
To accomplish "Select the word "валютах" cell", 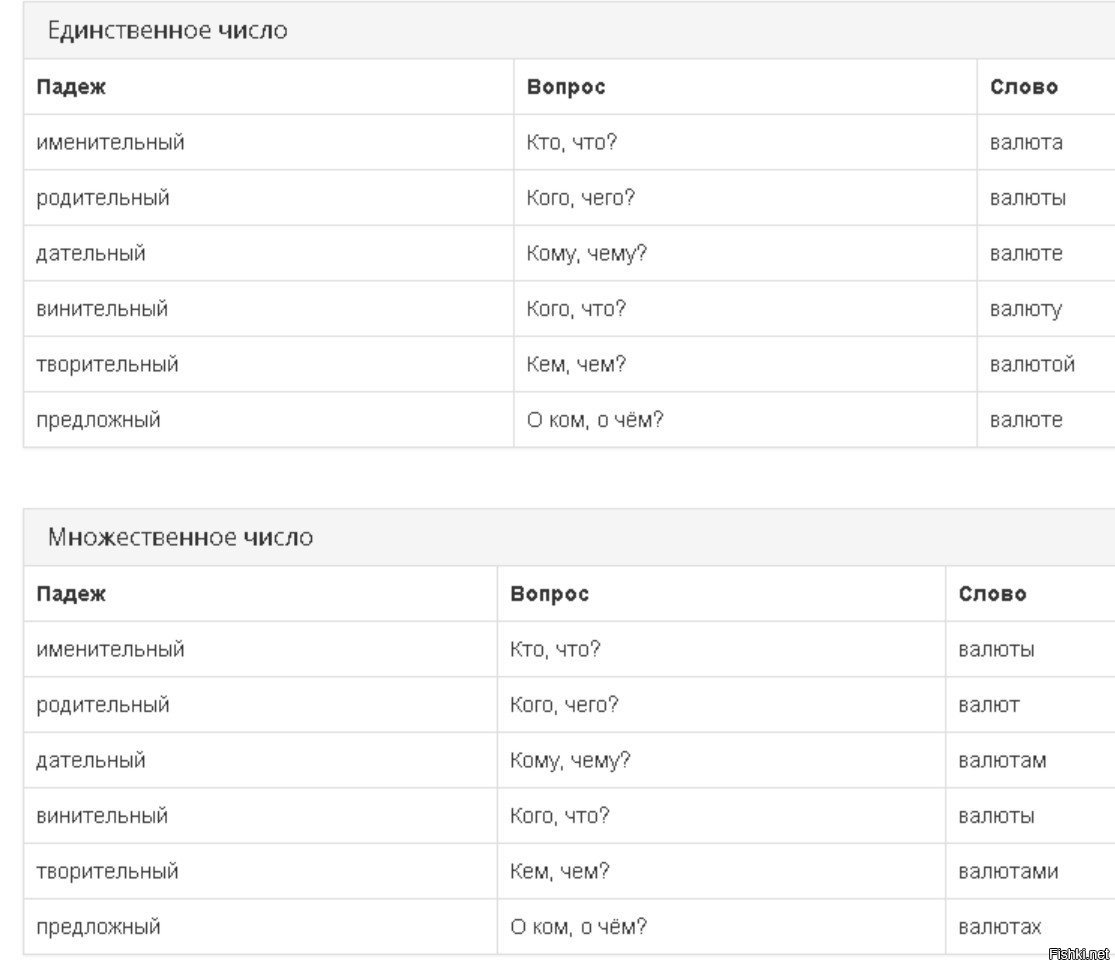I will pyautogui.click(x=1000, y=927).
